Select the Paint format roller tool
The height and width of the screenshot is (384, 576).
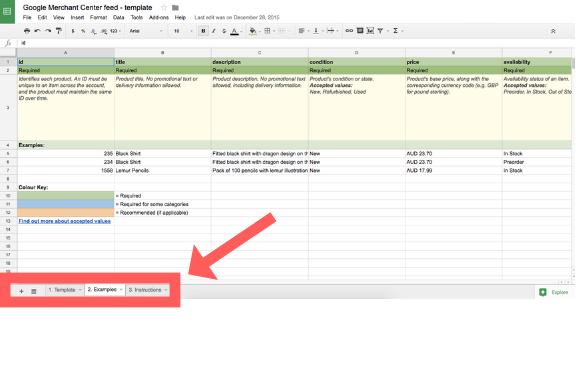pos(59,31)
